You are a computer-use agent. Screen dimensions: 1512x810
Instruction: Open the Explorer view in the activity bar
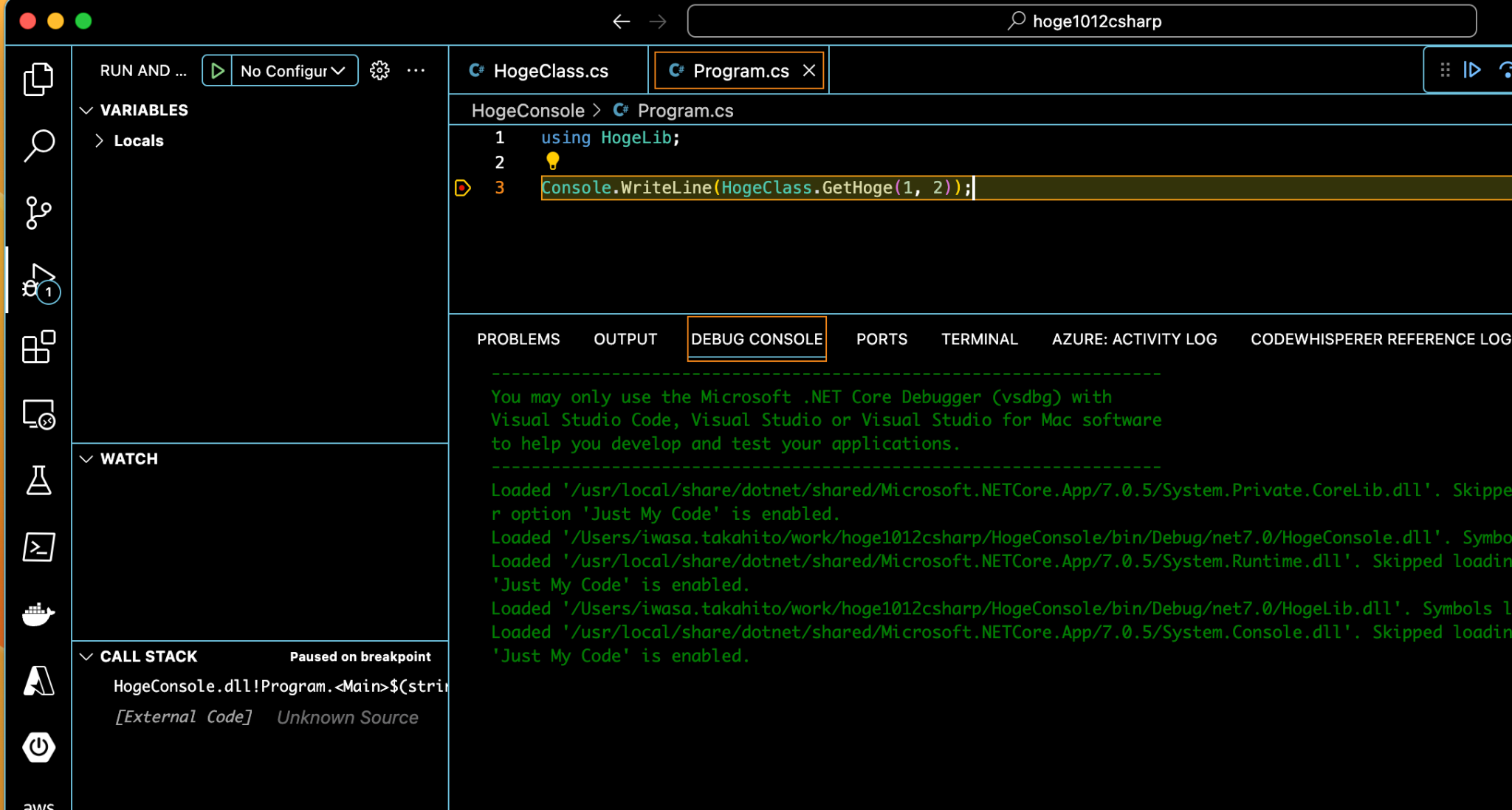[38, 79]
